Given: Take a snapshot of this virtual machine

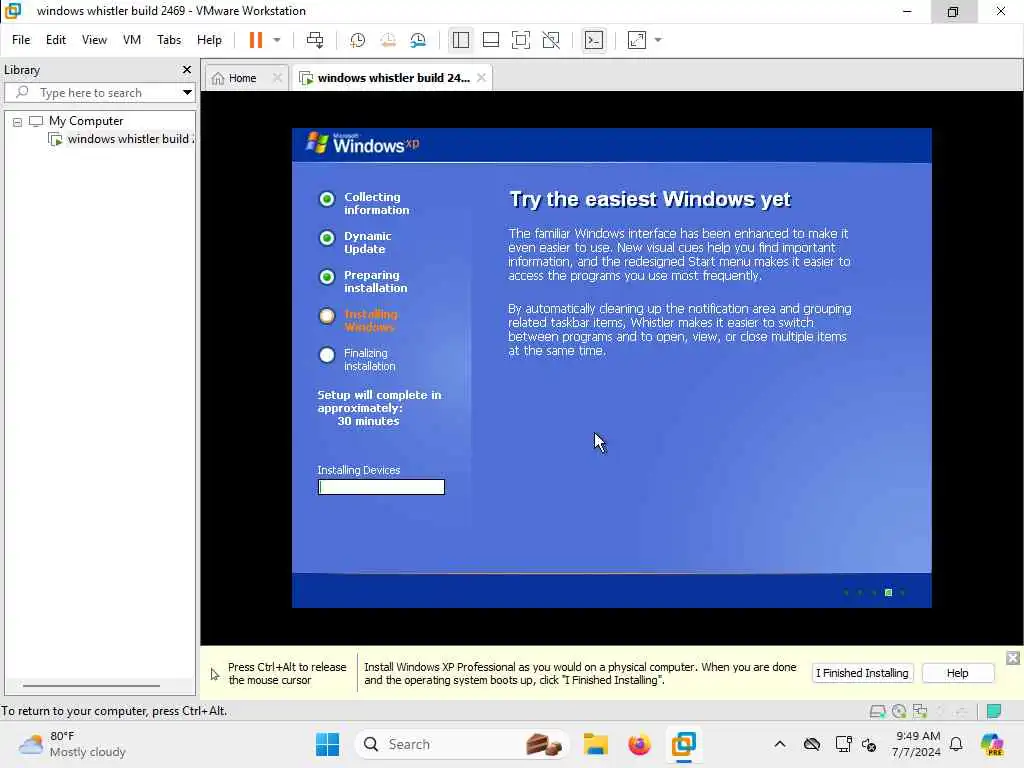Looking at the screenshot, I should 357,40.
